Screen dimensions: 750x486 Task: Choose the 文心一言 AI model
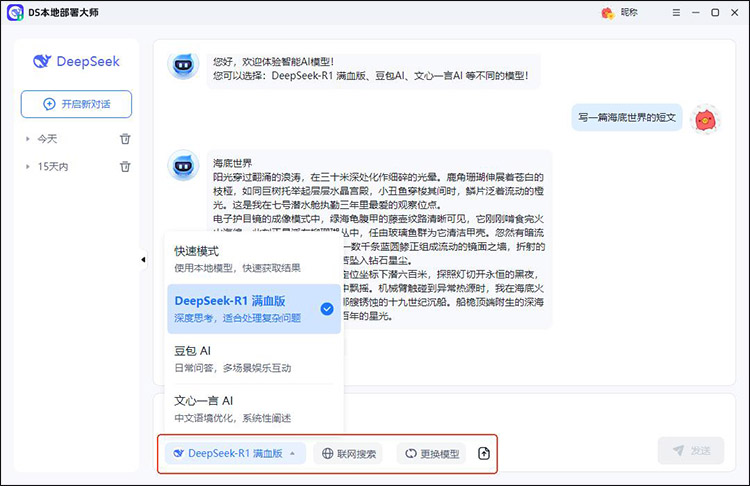tap(254, 409)
